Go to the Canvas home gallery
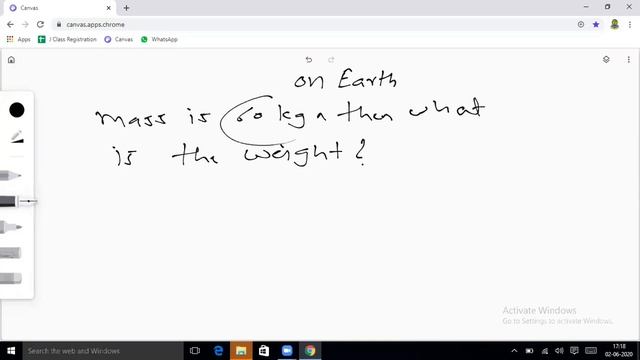This screenshot has height=360, width=640. point(11,60)
